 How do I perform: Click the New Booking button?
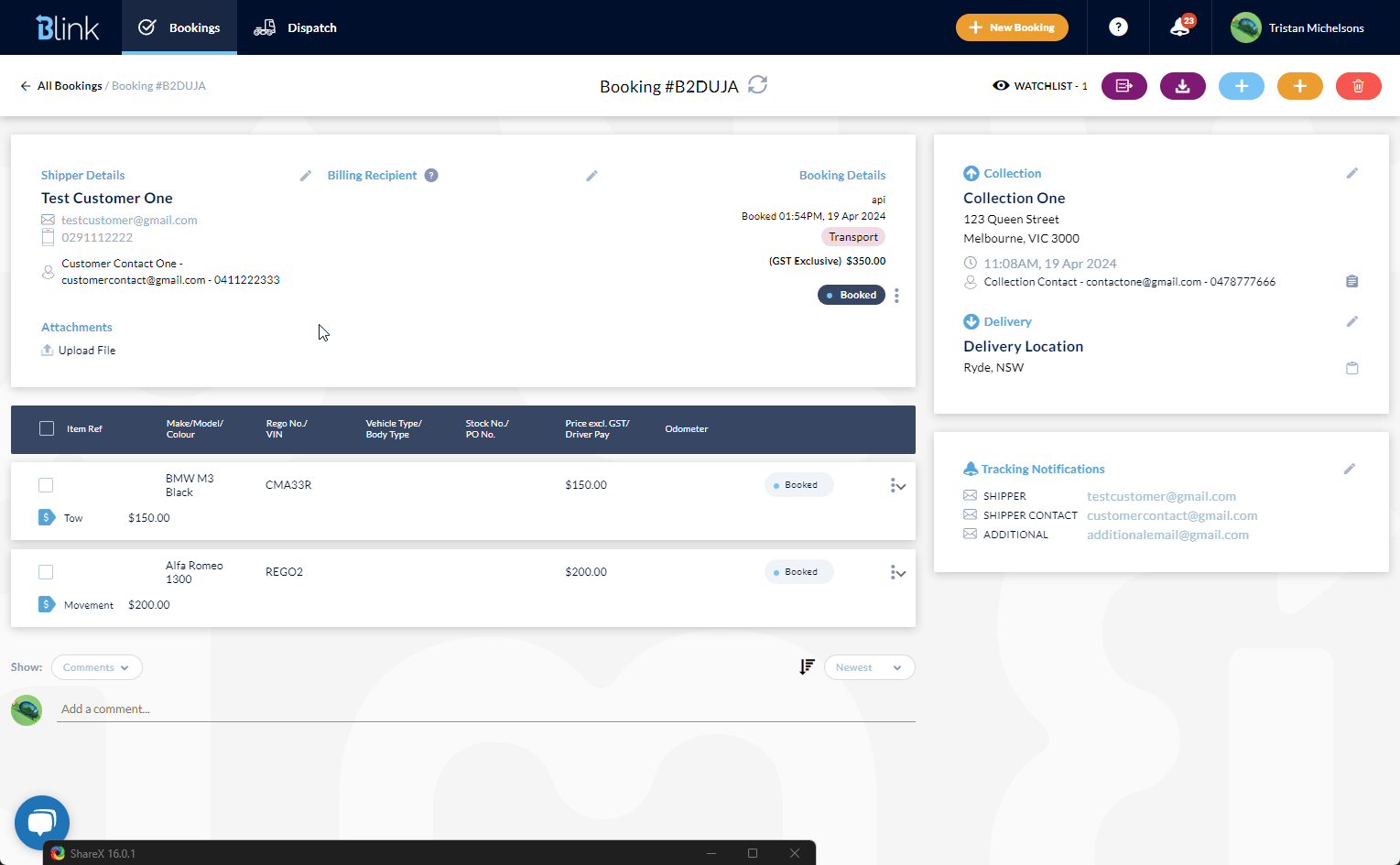[1012, 27]
